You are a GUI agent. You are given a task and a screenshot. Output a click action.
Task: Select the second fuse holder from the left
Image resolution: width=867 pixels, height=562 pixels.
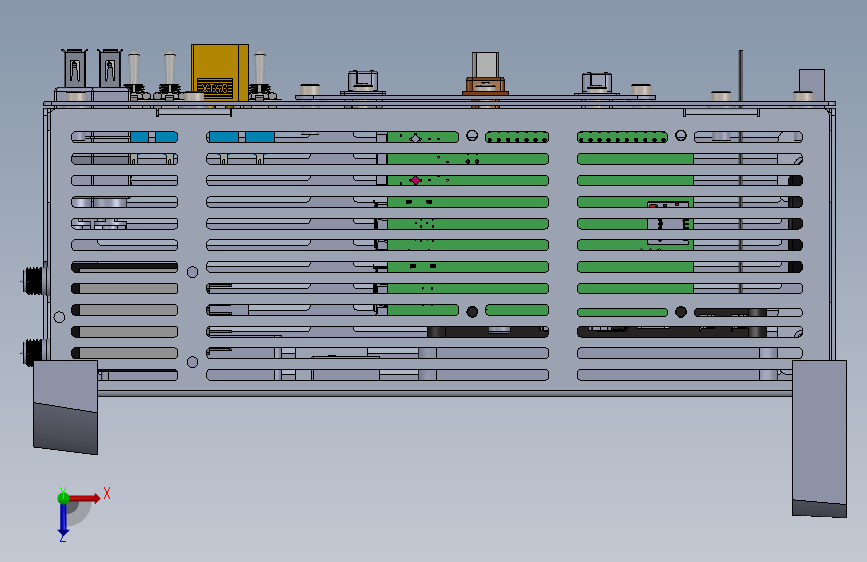pyautogui.click(x=109, y=68)
